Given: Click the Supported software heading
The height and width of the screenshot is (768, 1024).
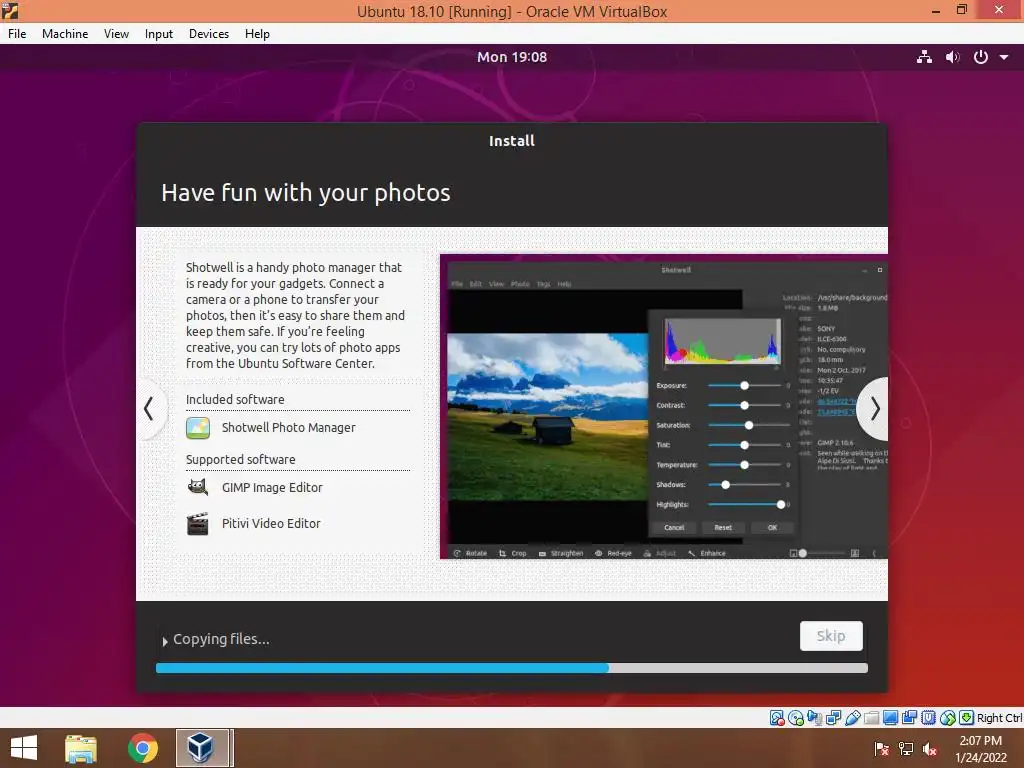Looking at the screenshot, I should [x=240, y=460].
